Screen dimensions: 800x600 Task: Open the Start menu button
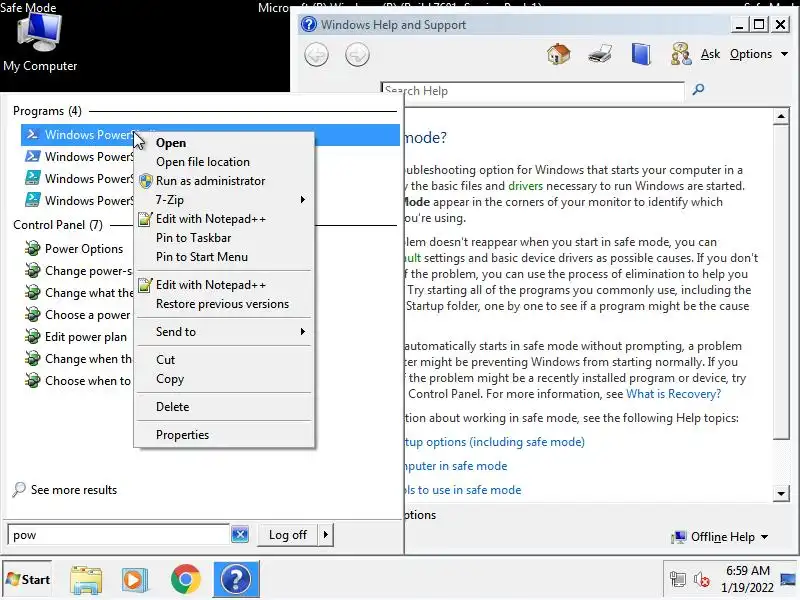coord(27,579)
